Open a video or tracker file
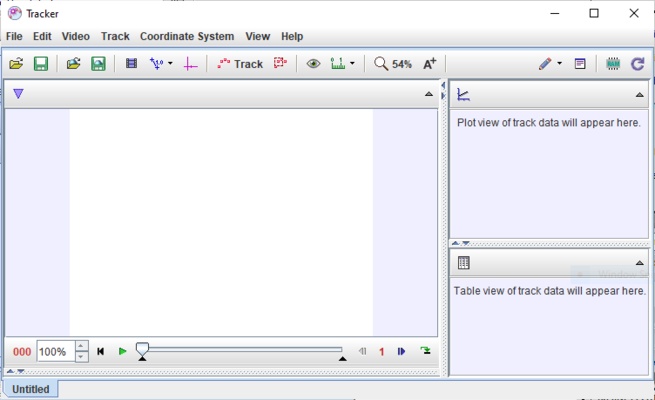The height and width of the screenshot is (400, 655). [16, 64]
